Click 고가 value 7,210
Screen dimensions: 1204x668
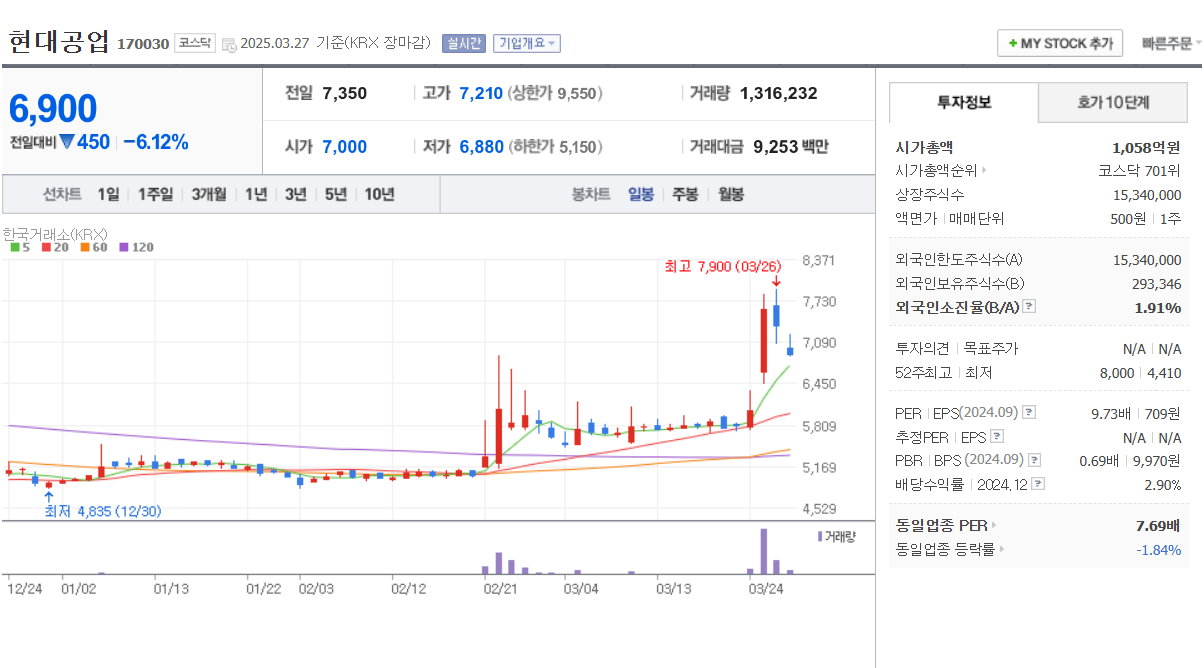(481, 93)
